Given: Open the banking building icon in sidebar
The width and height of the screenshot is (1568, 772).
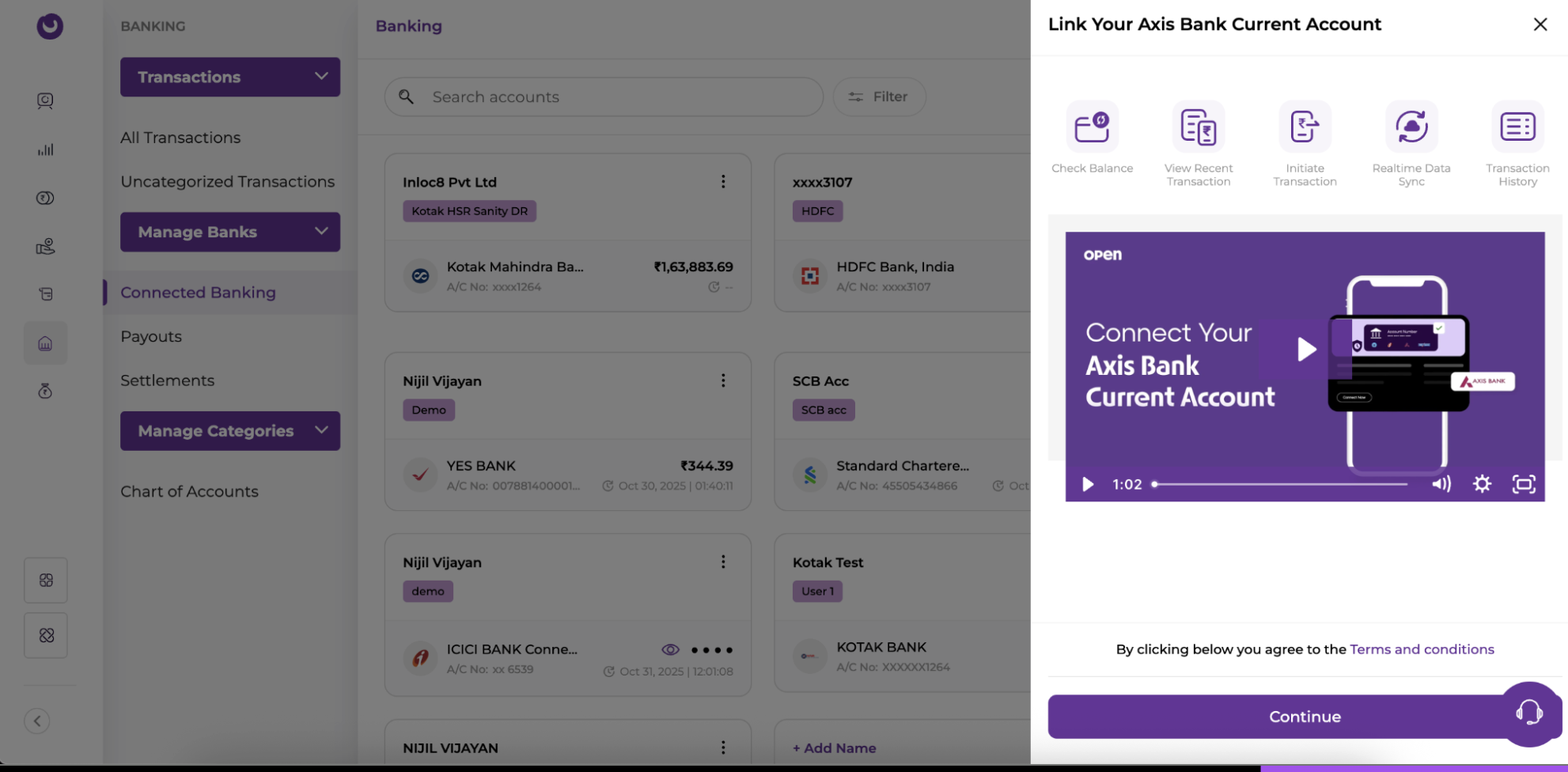Looking at the screenshot, I should coord(45,343).
